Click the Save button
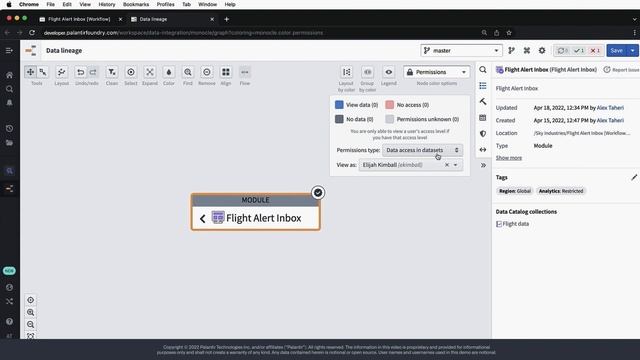 coord(617,51)
